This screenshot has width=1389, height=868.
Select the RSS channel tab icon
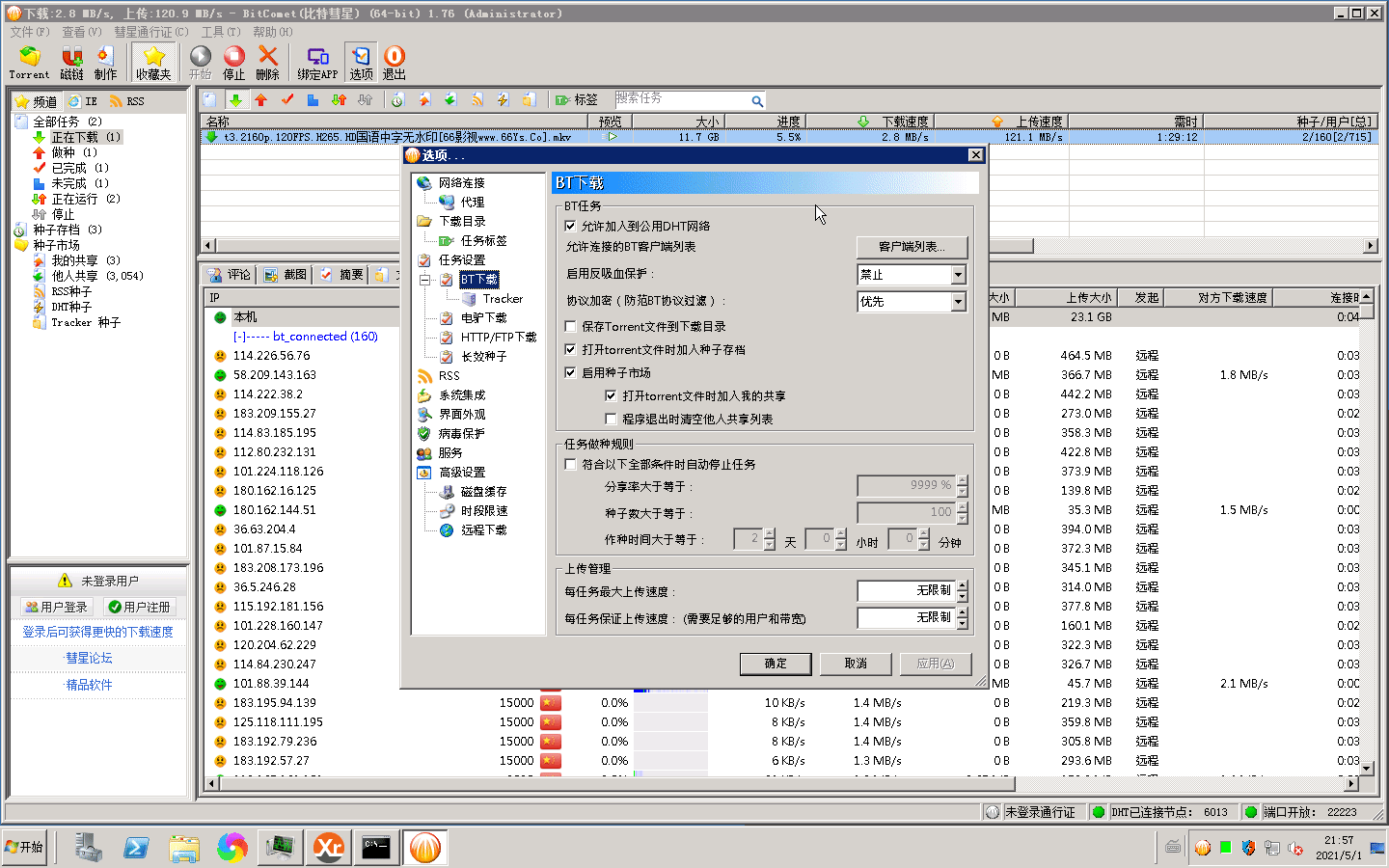pos(126,101)
